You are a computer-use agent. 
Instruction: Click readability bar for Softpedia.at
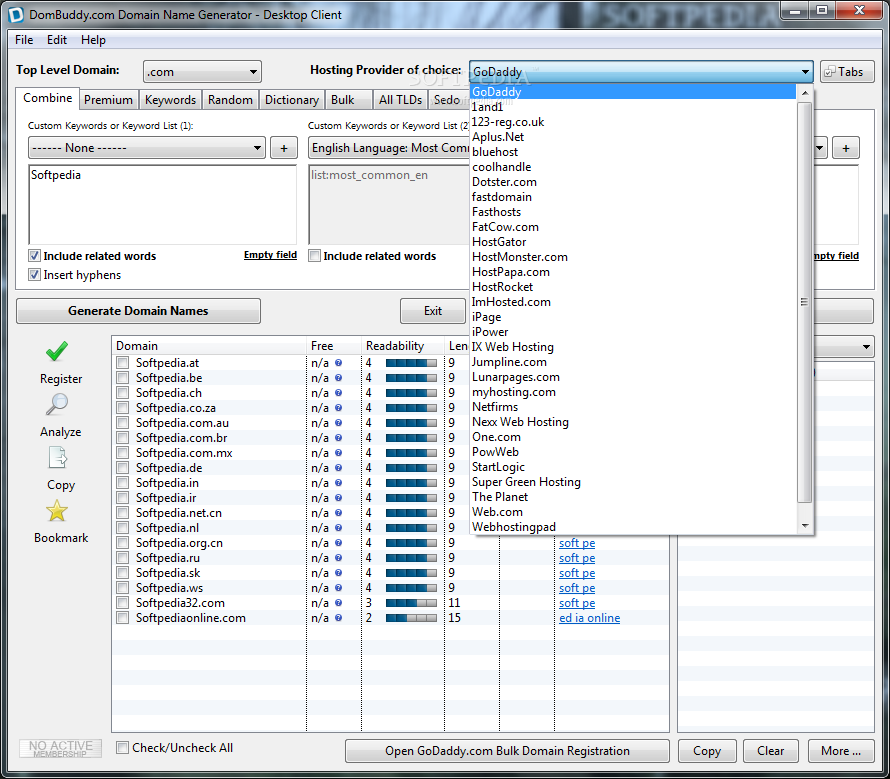(412, 363)
